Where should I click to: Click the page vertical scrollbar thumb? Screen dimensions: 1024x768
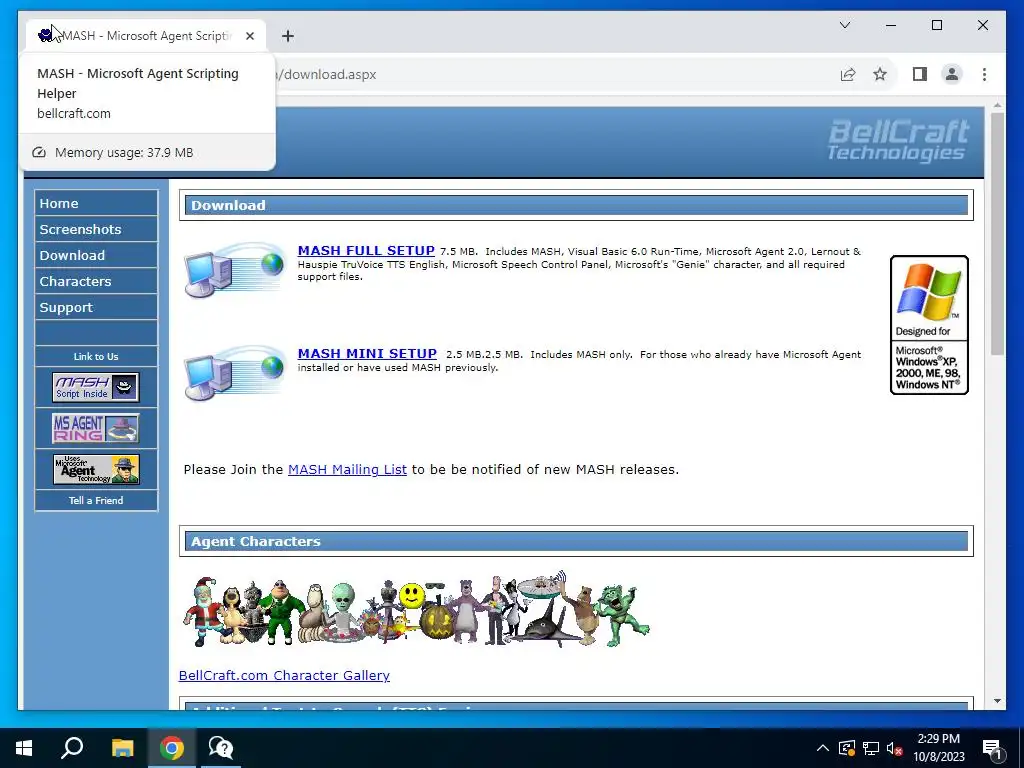(x=997, y=234)
